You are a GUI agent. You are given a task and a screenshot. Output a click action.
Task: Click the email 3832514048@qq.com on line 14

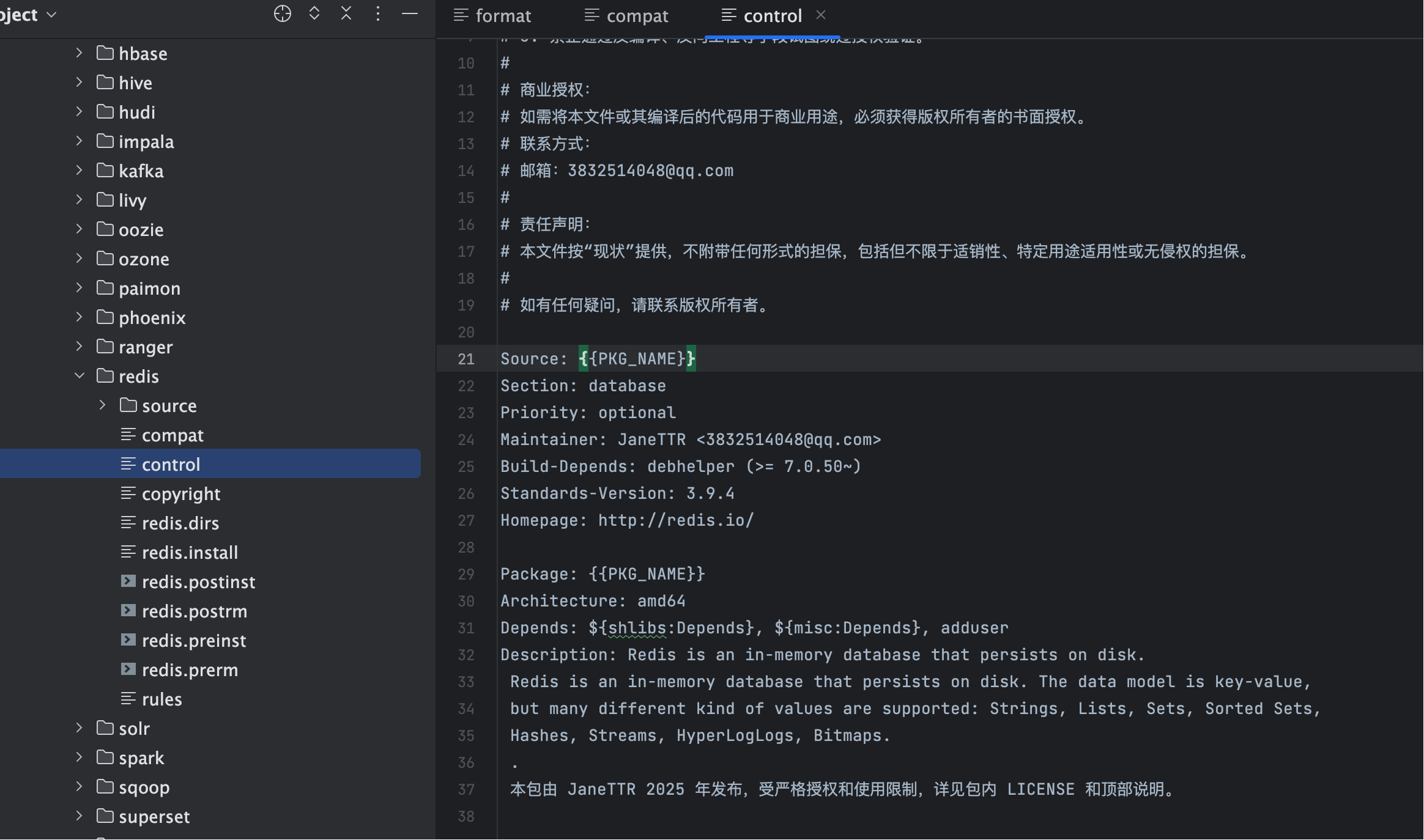point(651,171)
